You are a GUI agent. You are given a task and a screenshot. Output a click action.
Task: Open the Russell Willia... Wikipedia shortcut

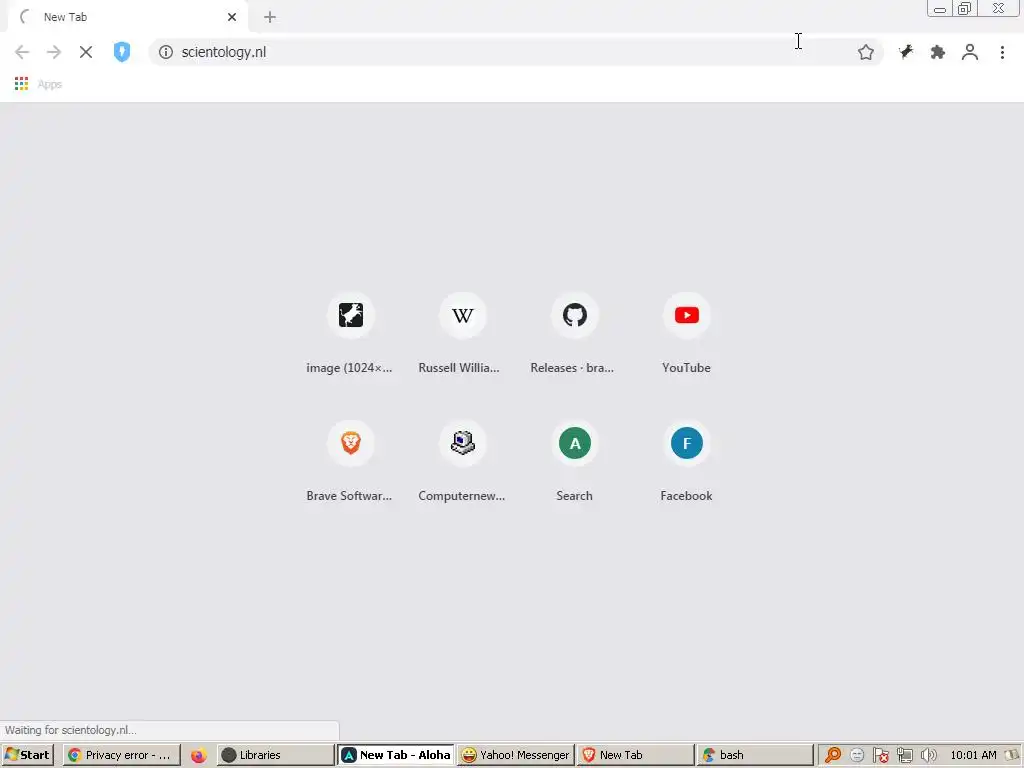click(x=462, y=334)
